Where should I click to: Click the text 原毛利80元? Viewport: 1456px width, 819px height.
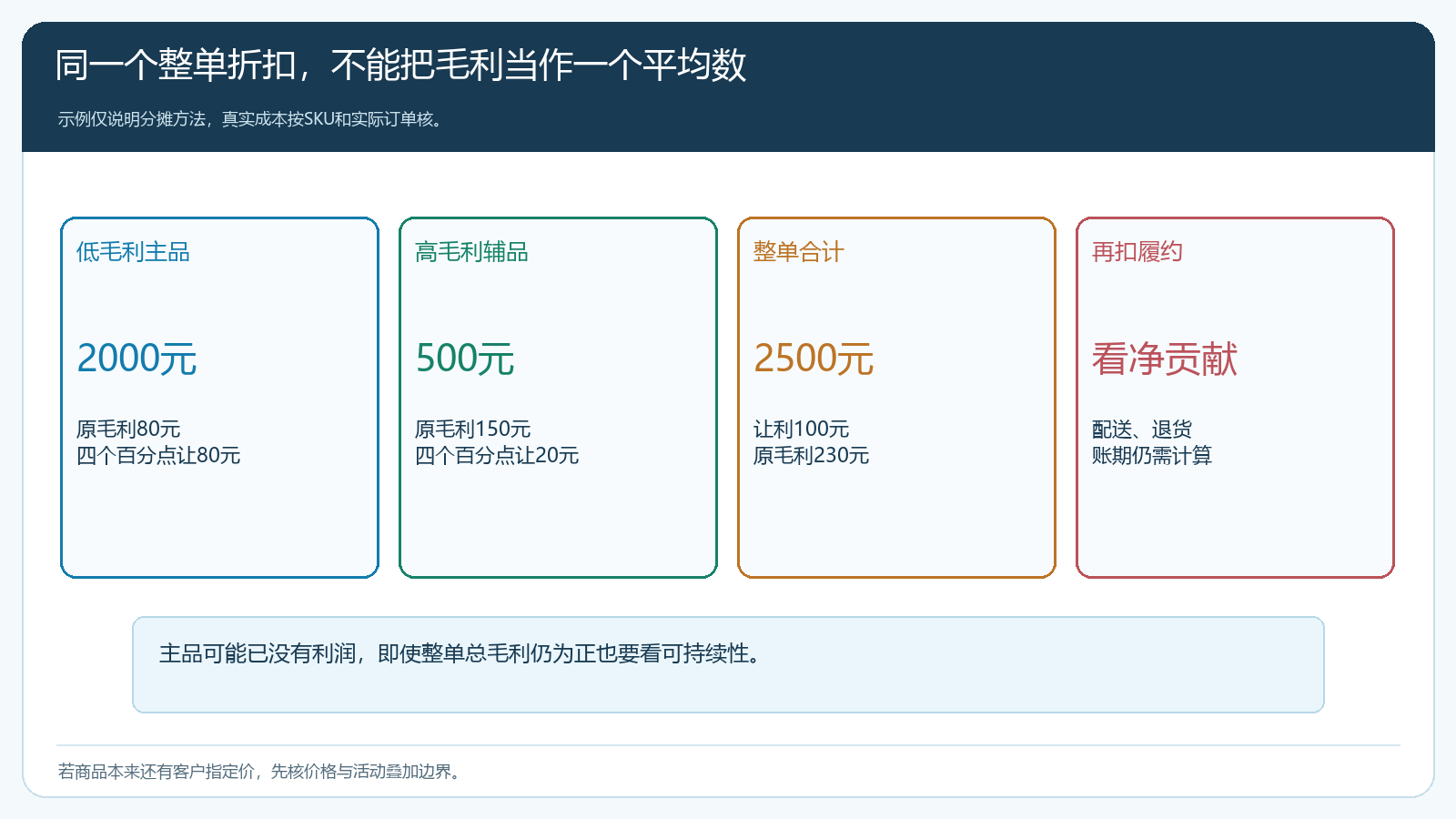(x=128, y=429)
